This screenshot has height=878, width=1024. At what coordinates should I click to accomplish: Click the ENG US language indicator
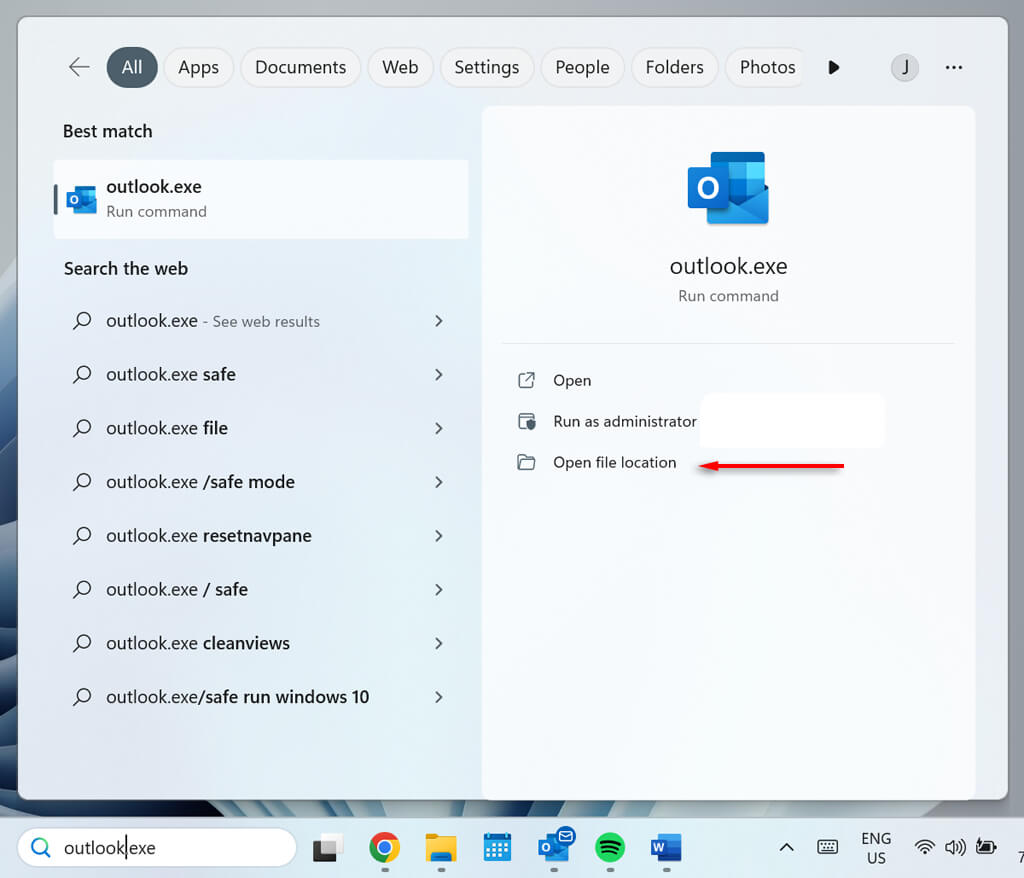[876, 848]
